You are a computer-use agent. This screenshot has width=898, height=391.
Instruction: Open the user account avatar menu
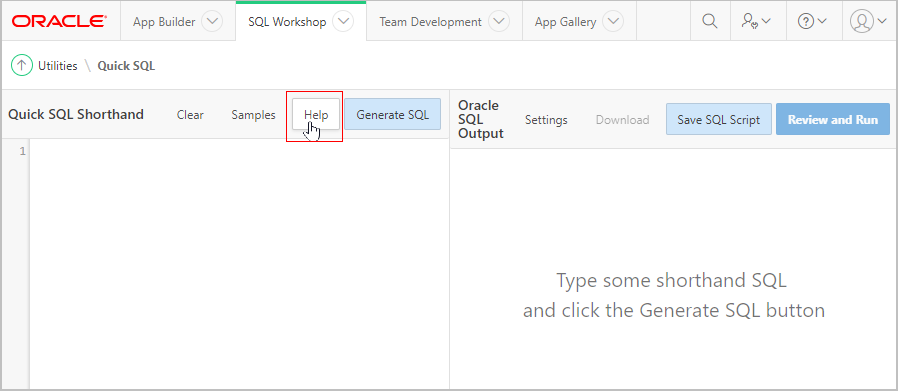point(868,21)
